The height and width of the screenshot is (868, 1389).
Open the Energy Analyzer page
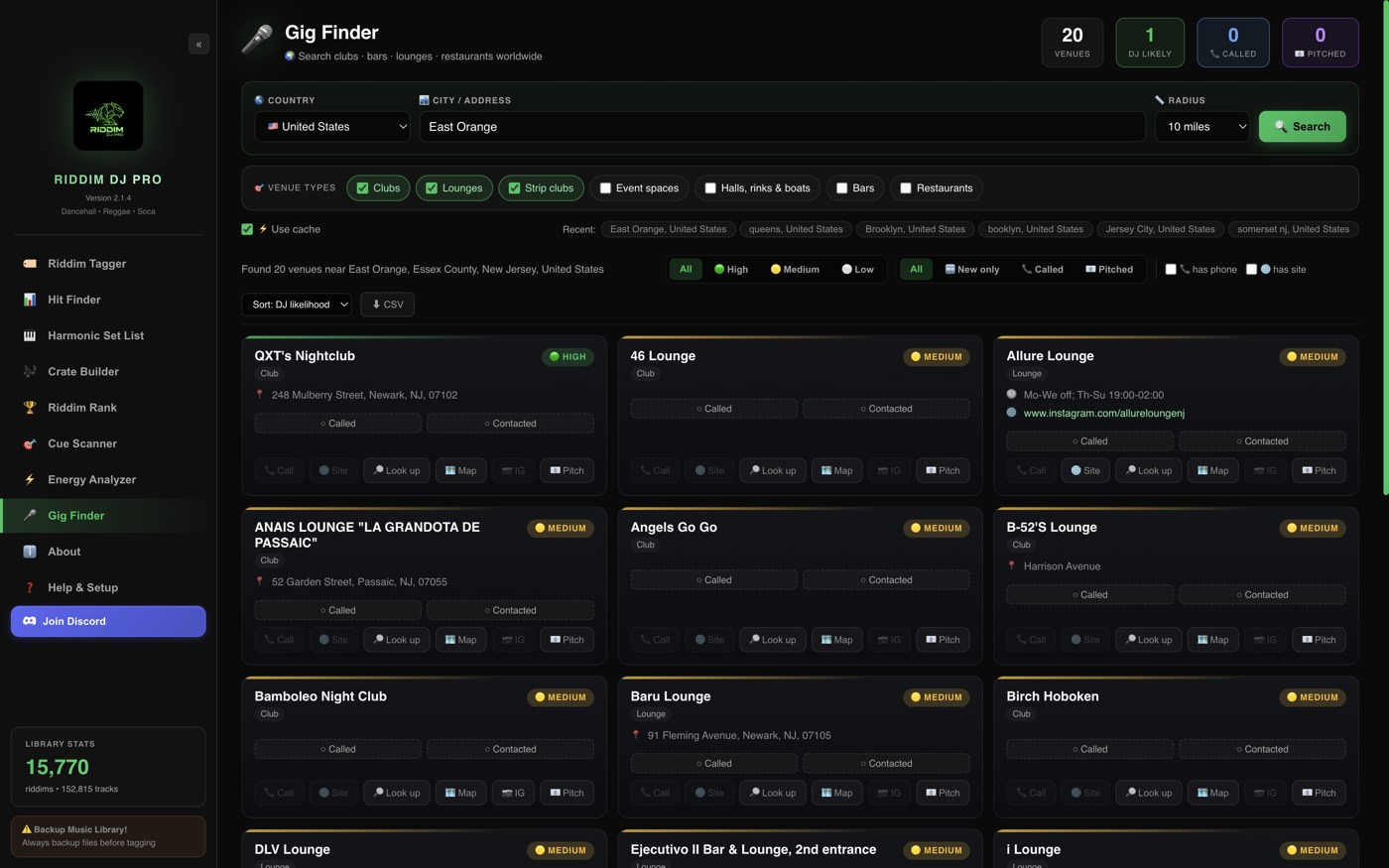tap(108, 480)
